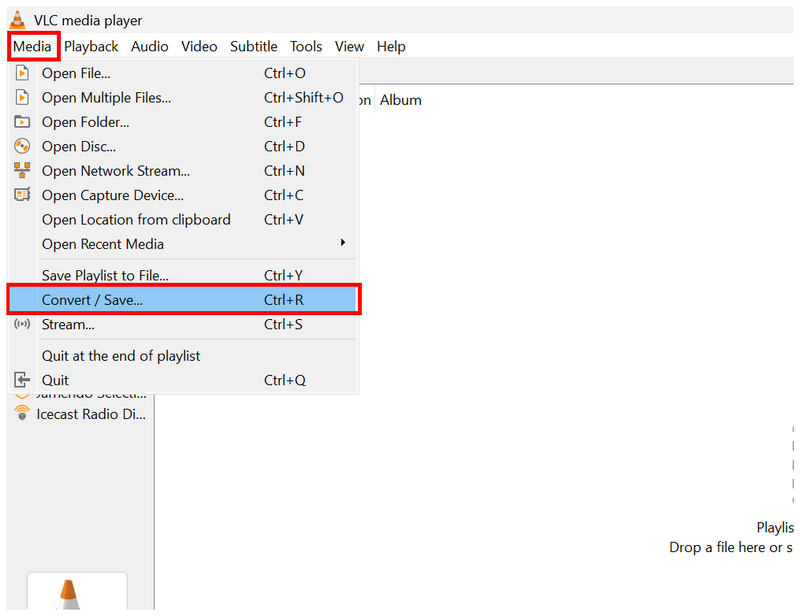Choose Save Playlist to File...

point(184,275)
